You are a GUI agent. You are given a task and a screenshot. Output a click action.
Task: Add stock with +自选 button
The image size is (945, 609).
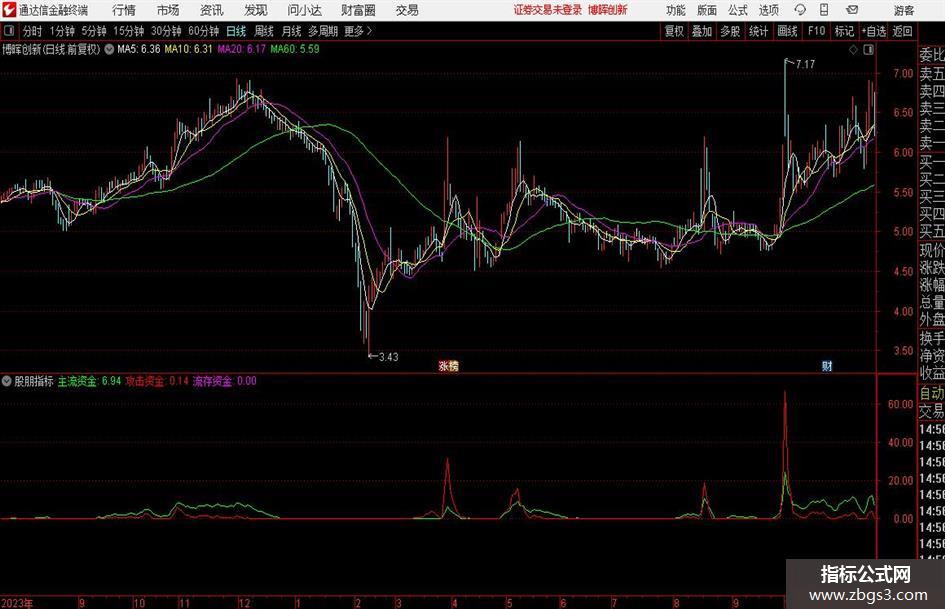(x=874, y=31)
